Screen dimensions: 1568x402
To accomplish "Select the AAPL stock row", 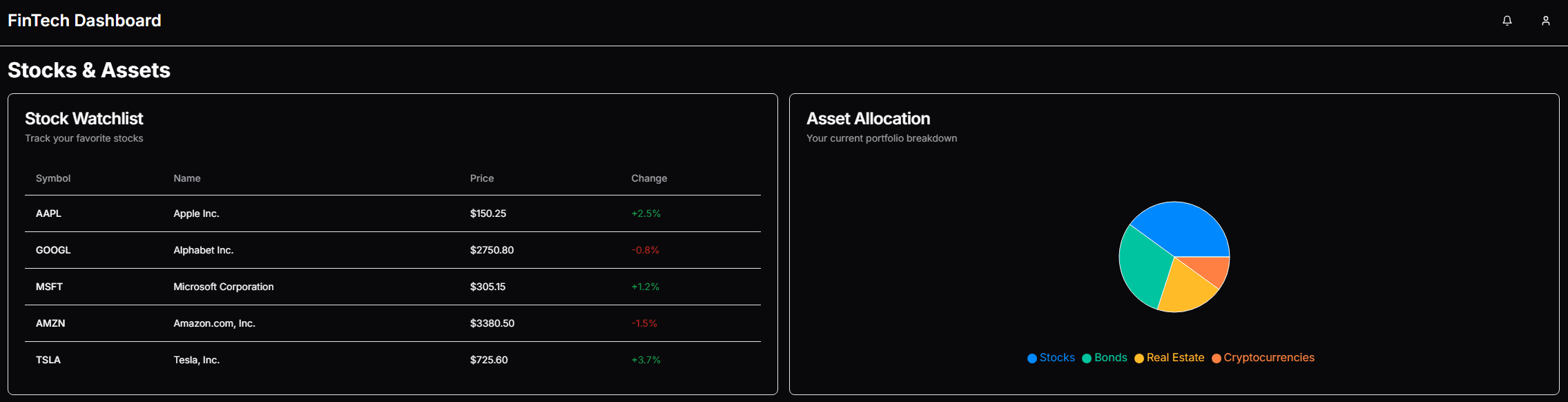I will (48, 213).
